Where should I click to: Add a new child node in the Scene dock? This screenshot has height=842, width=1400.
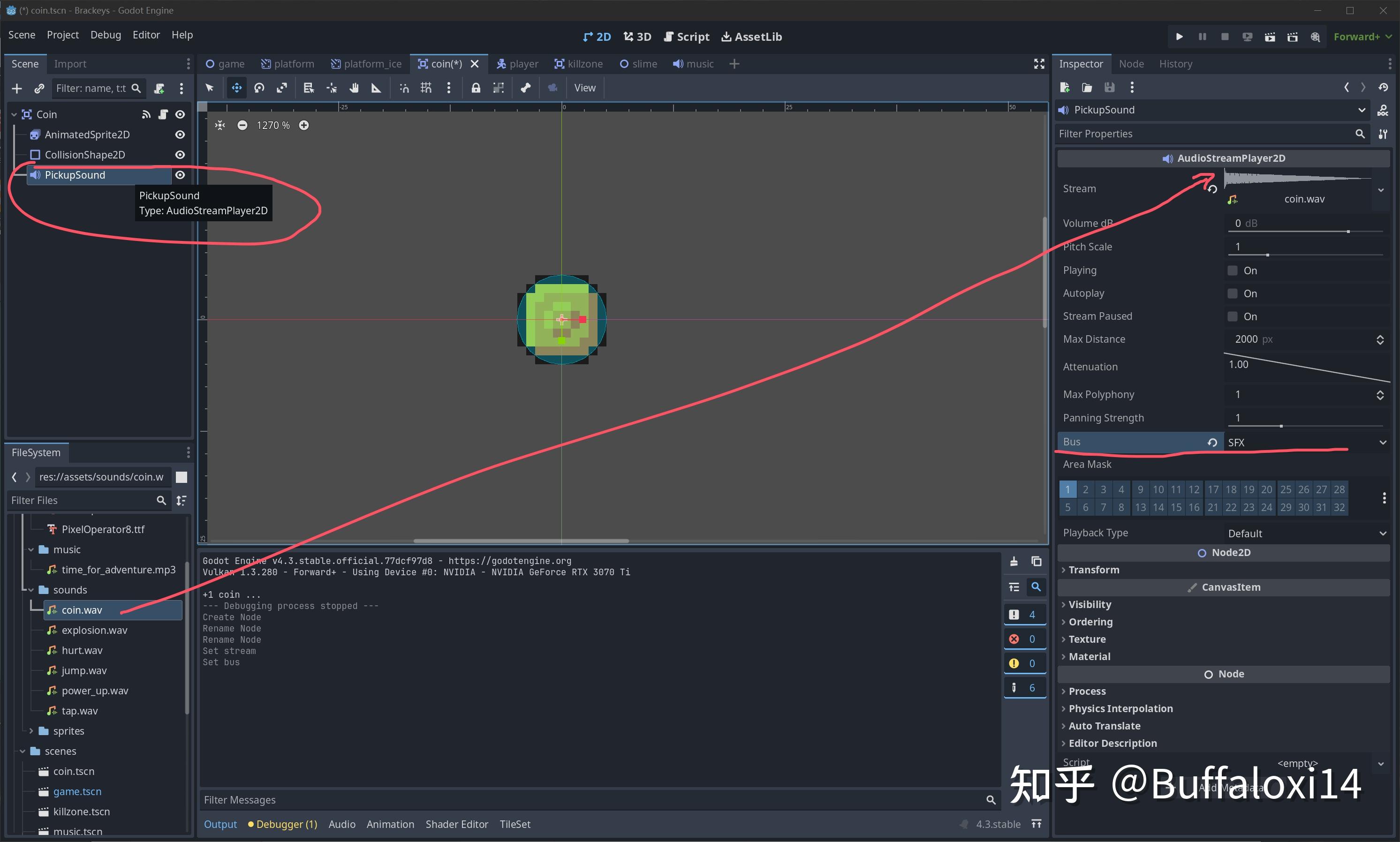click(x=16, y=88)
